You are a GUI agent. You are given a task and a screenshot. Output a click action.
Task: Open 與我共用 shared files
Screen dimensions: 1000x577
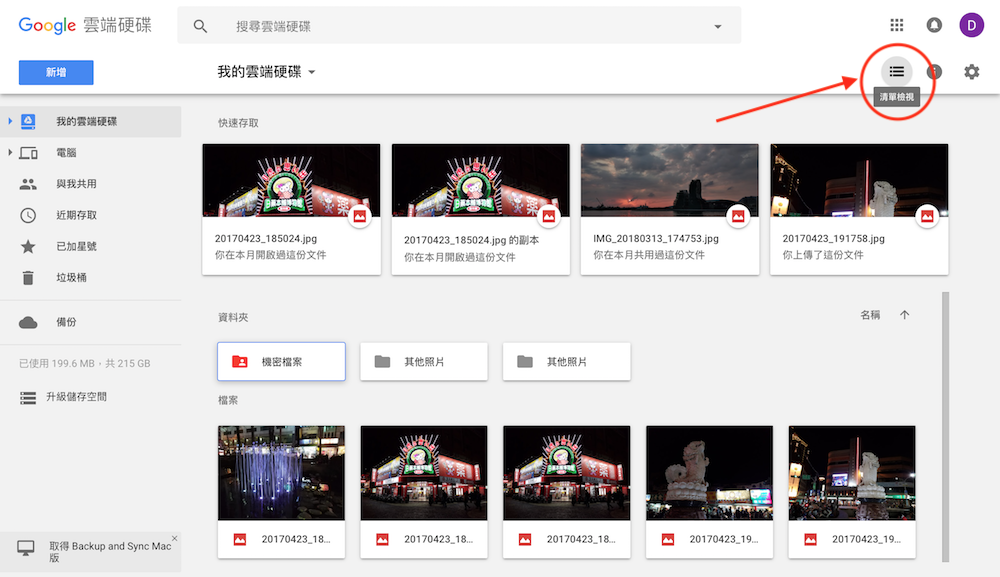point(63,184)
